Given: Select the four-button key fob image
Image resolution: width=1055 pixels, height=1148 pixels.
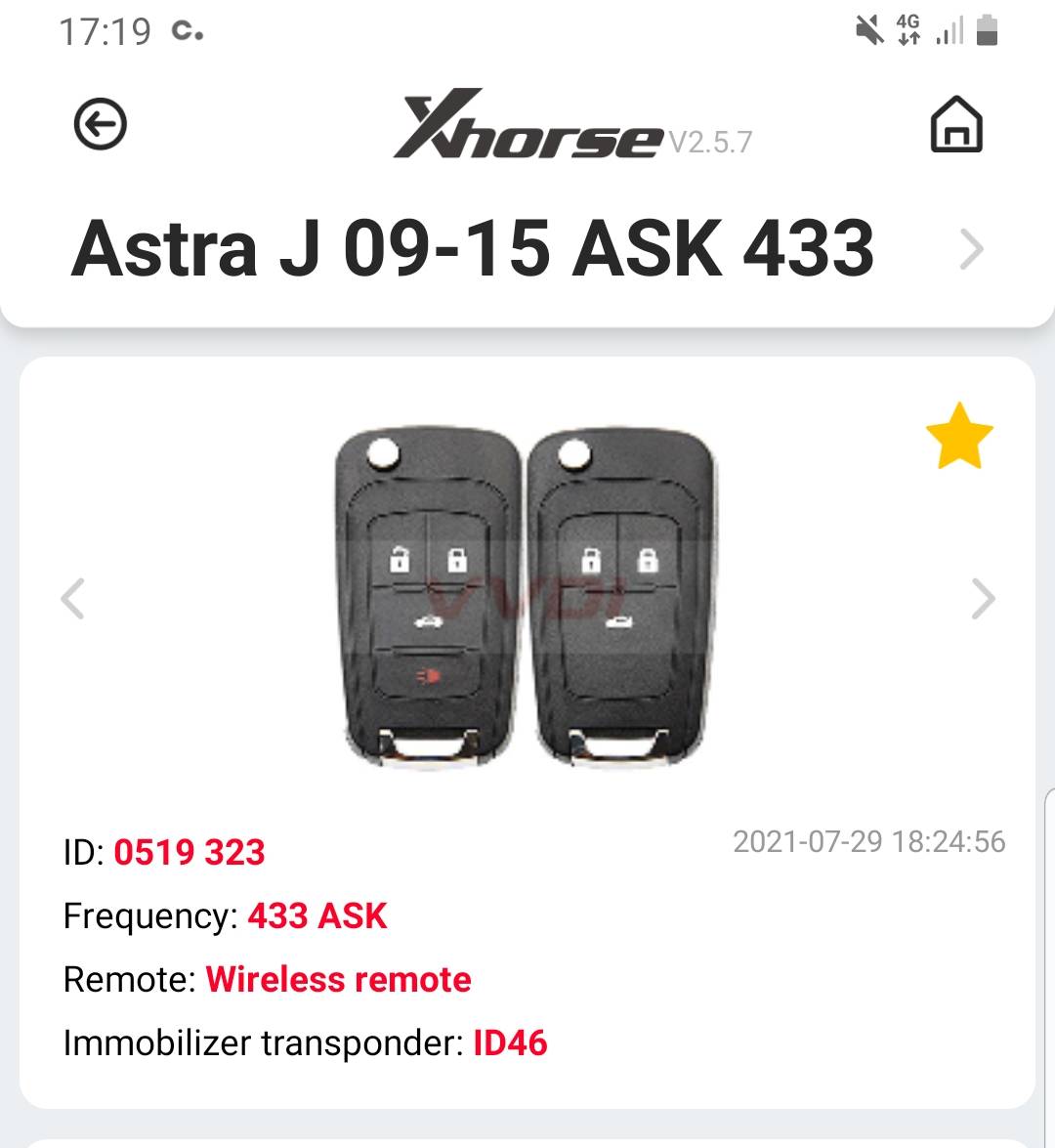Looking at the screenshot, I should tap(428, 596).
